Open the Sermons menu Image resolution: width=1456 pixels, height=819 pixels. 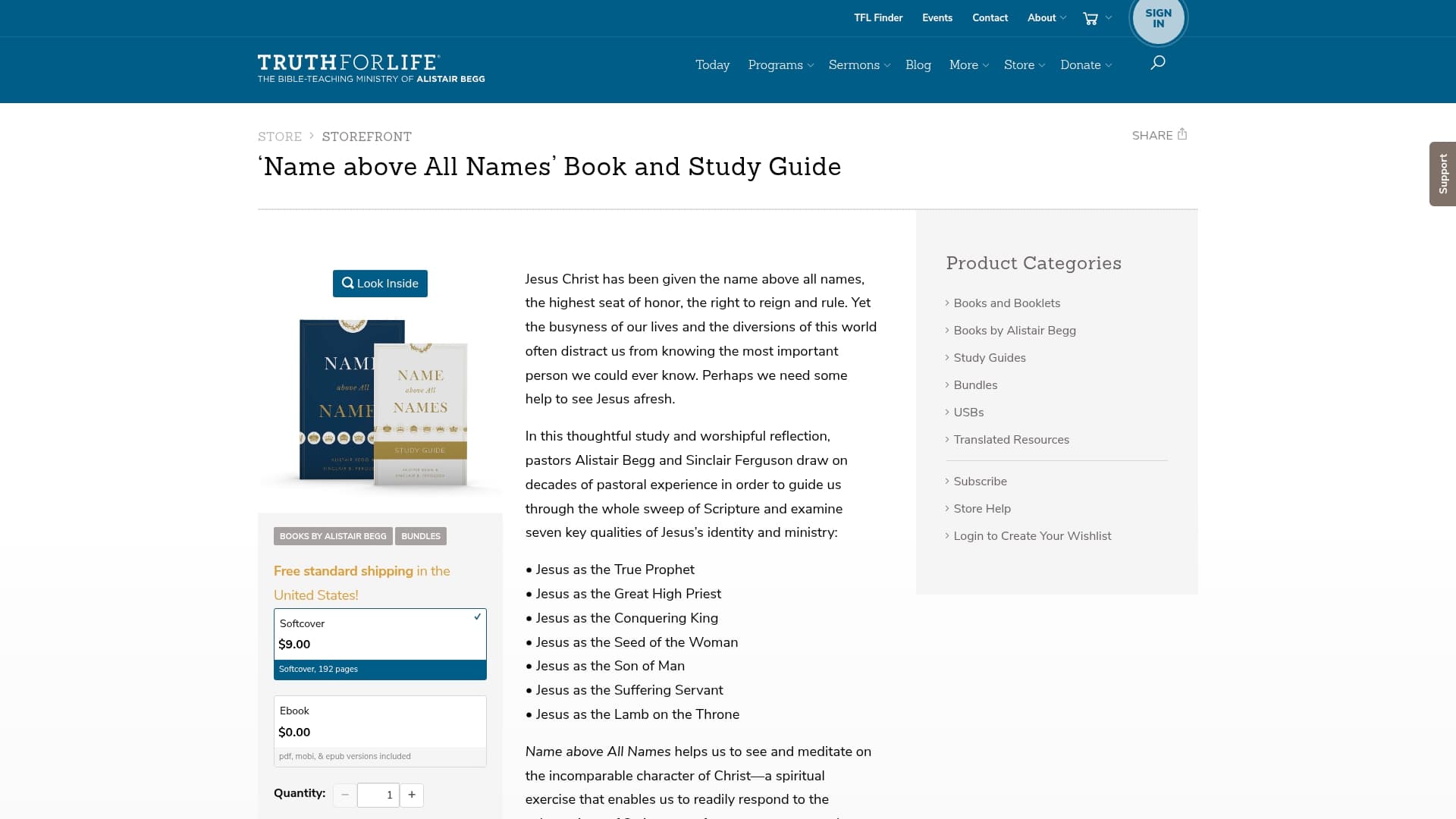coord(859,65)
